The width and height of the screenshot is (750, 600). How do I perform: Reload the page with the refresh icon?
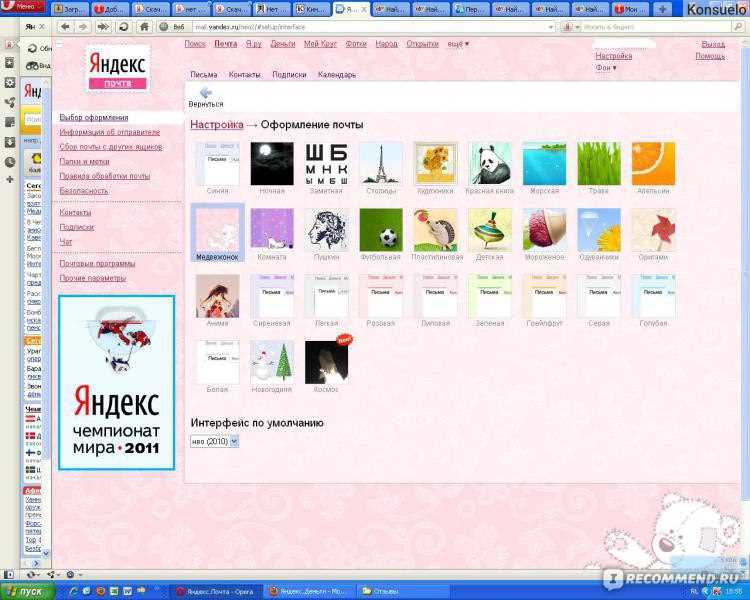click(x=123, y=27)
